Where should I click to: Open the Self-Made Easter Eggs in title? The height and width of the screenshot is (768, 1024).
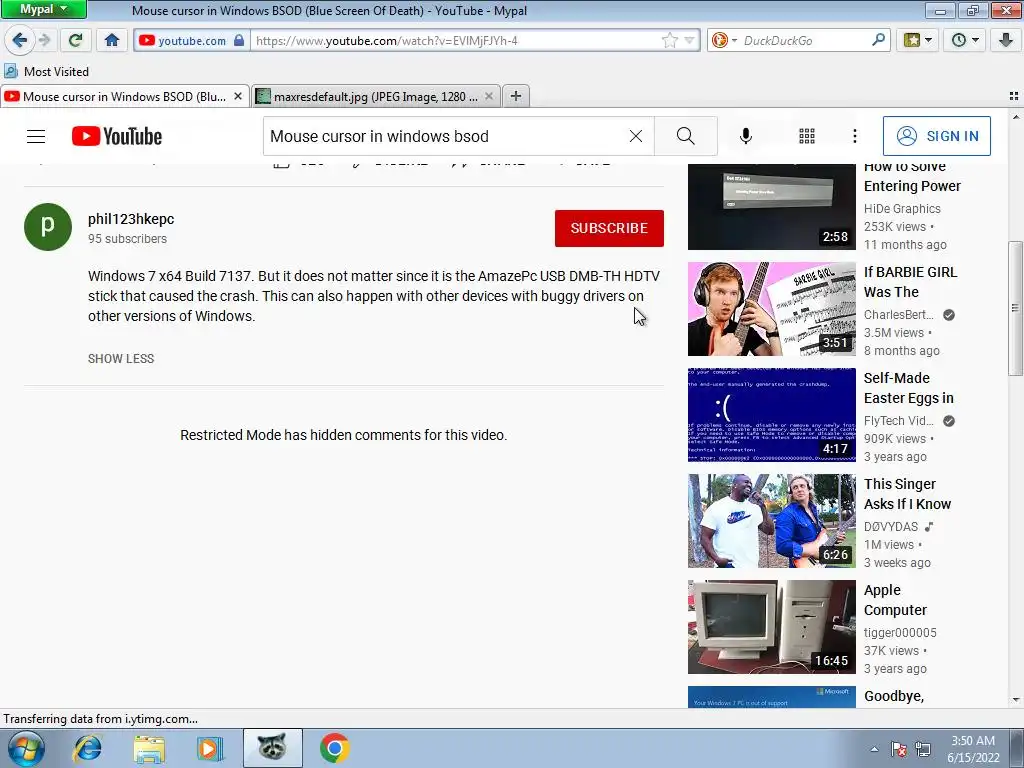pyautogui.click(x=908, y=388)
